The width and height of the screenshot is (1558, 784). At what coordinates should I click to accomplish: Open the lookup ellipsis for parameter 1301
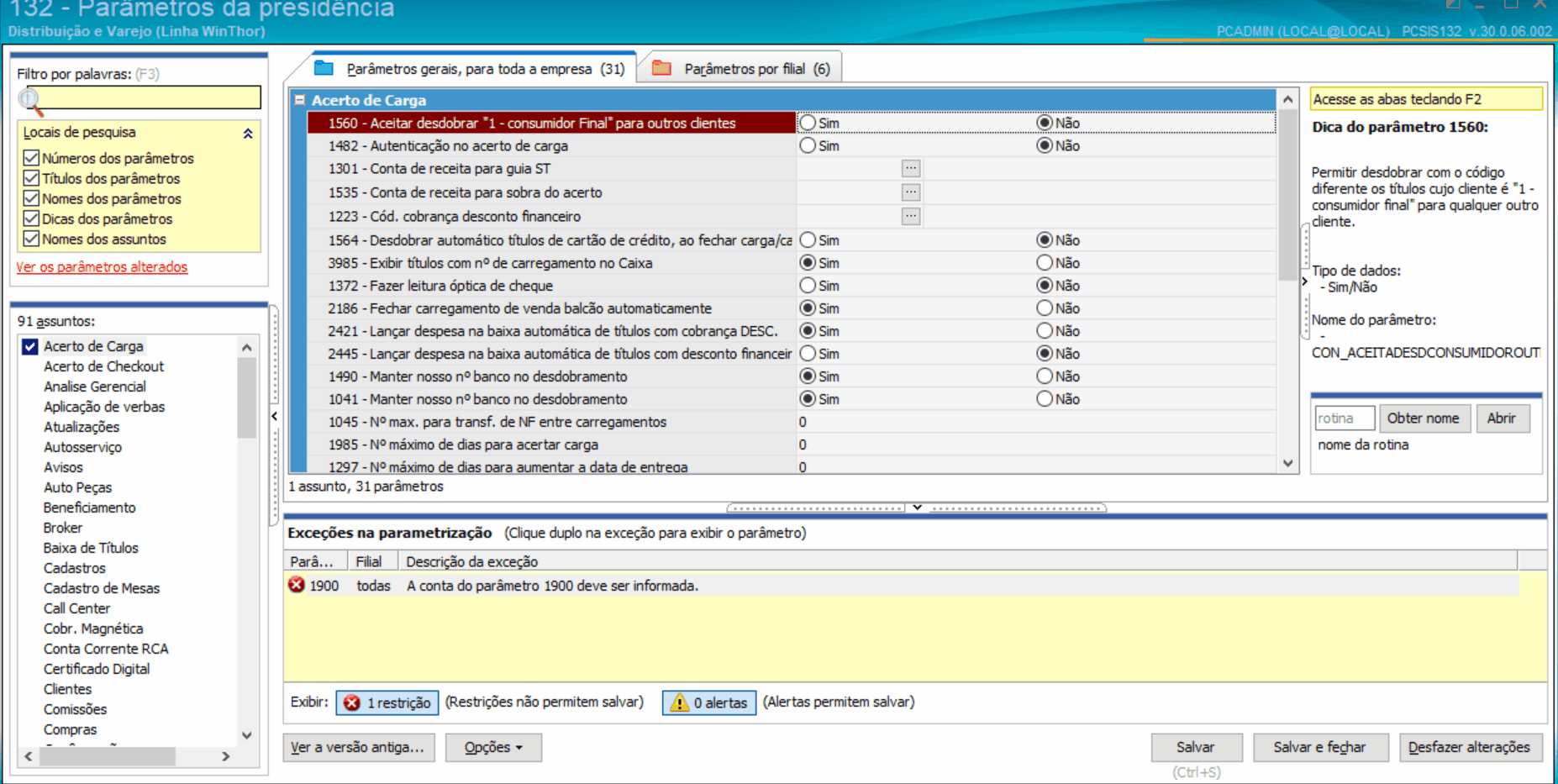pyautogui.click(x=911, y=169)
